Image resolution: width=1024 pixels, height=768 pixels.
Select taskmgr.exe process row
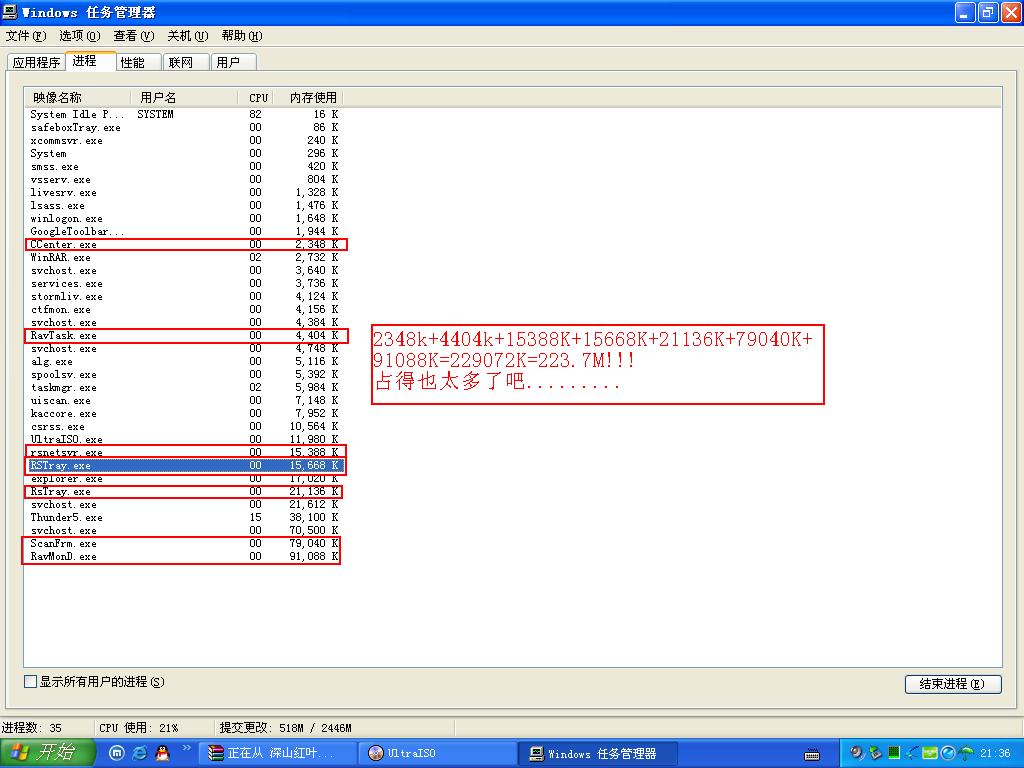184,387
